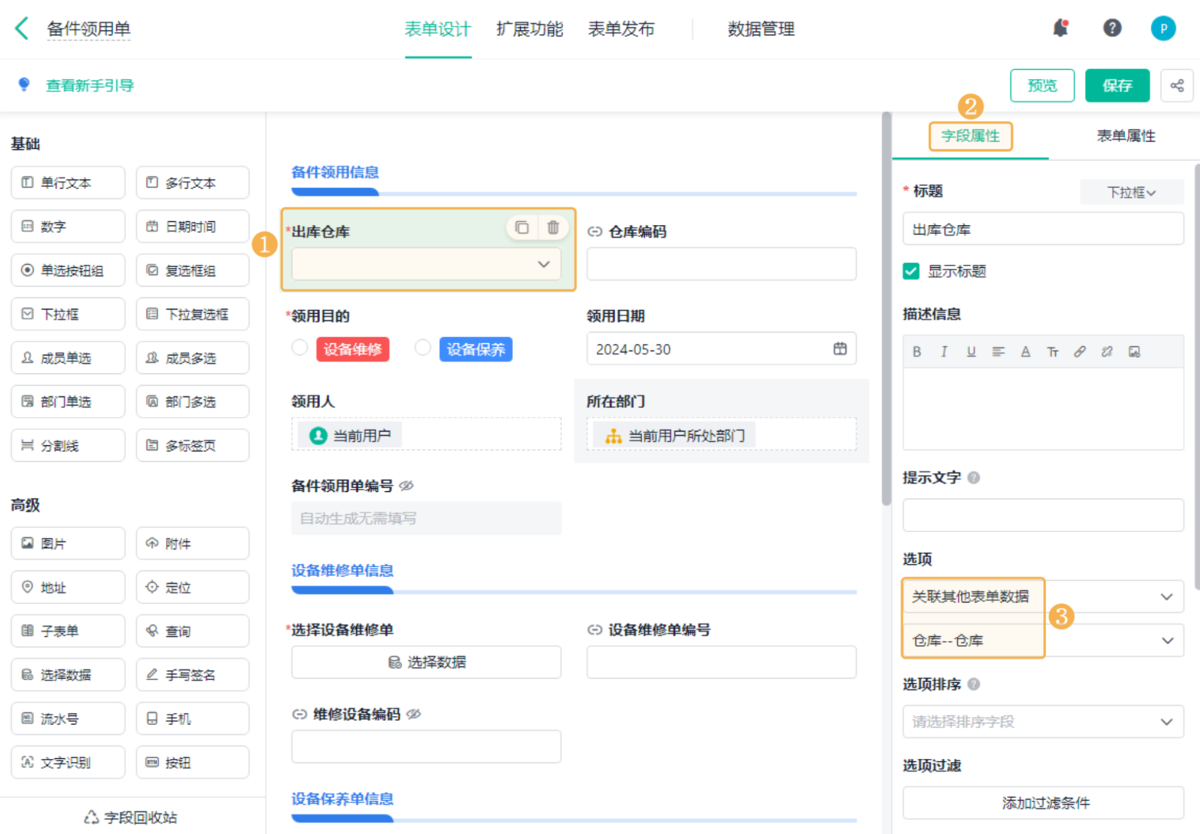Open the help question mark icon
The width and height of the screenshot is (1200, 834).
[x=1112, y=28]
